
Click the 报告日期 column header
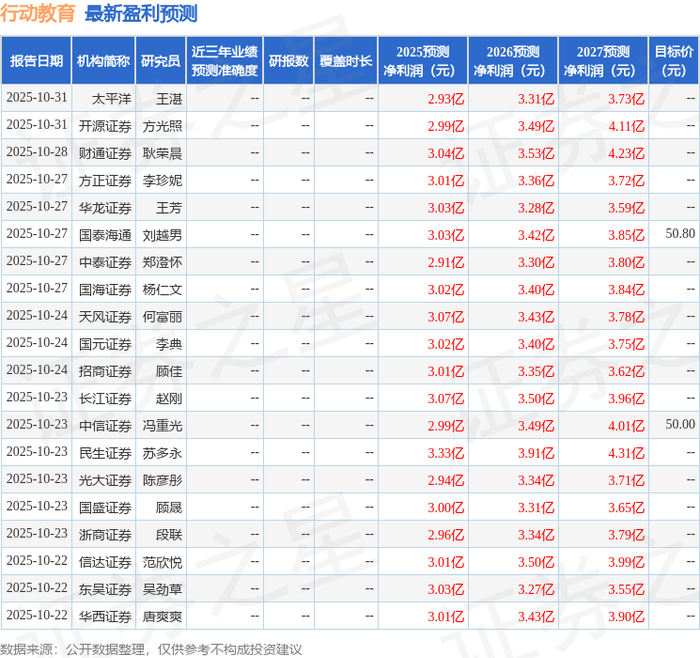[x=36, y=61]
